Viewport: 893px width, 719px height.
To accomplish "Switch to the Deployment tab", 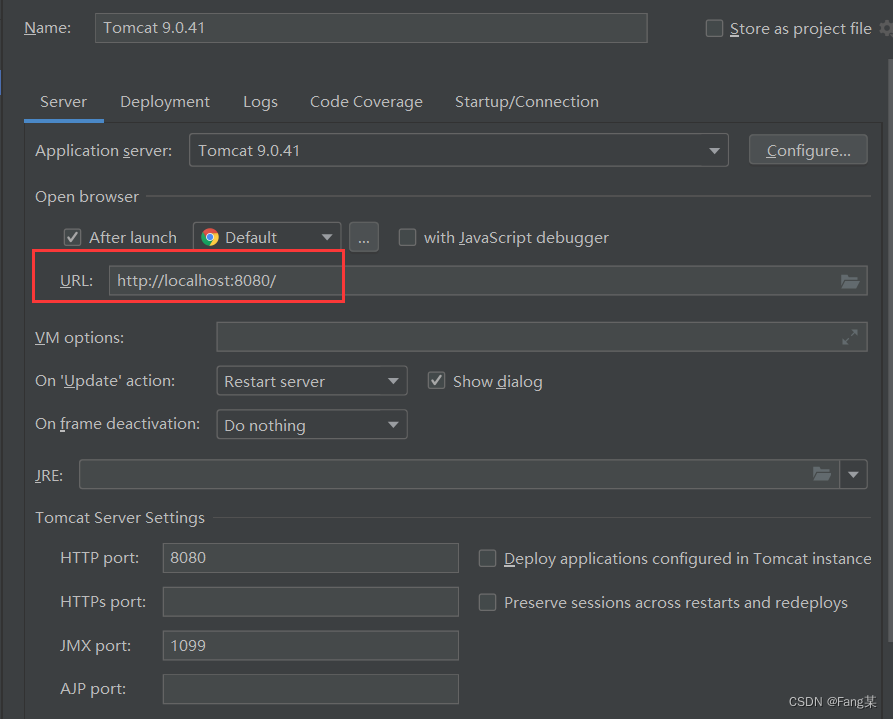I will point(165,102).
